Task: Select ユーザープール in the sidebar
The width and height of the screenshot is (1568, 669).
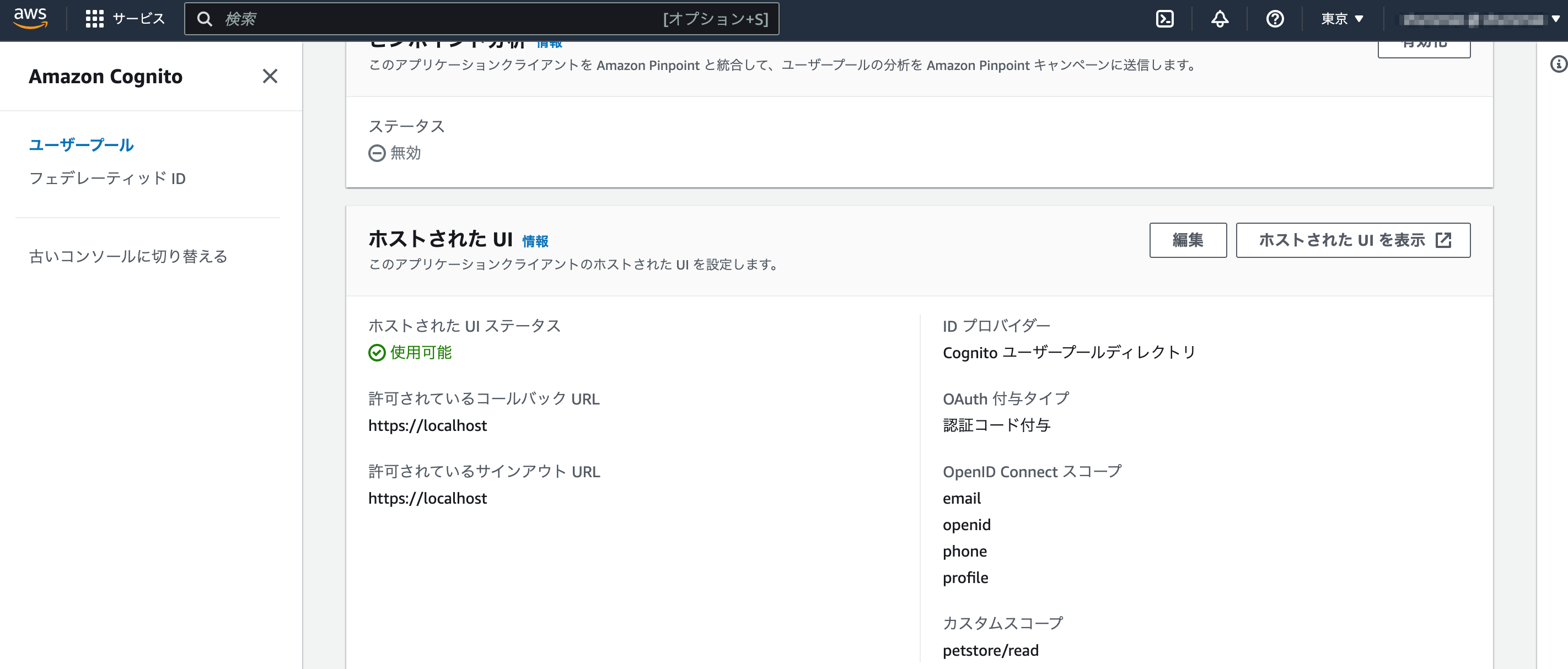Action: [82, 145]
